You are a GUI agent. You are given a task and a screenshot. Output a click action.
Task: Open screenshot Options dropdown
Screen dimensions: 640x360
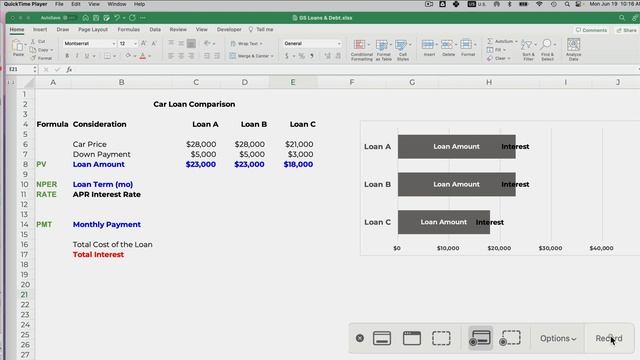[x=558, y=338]
